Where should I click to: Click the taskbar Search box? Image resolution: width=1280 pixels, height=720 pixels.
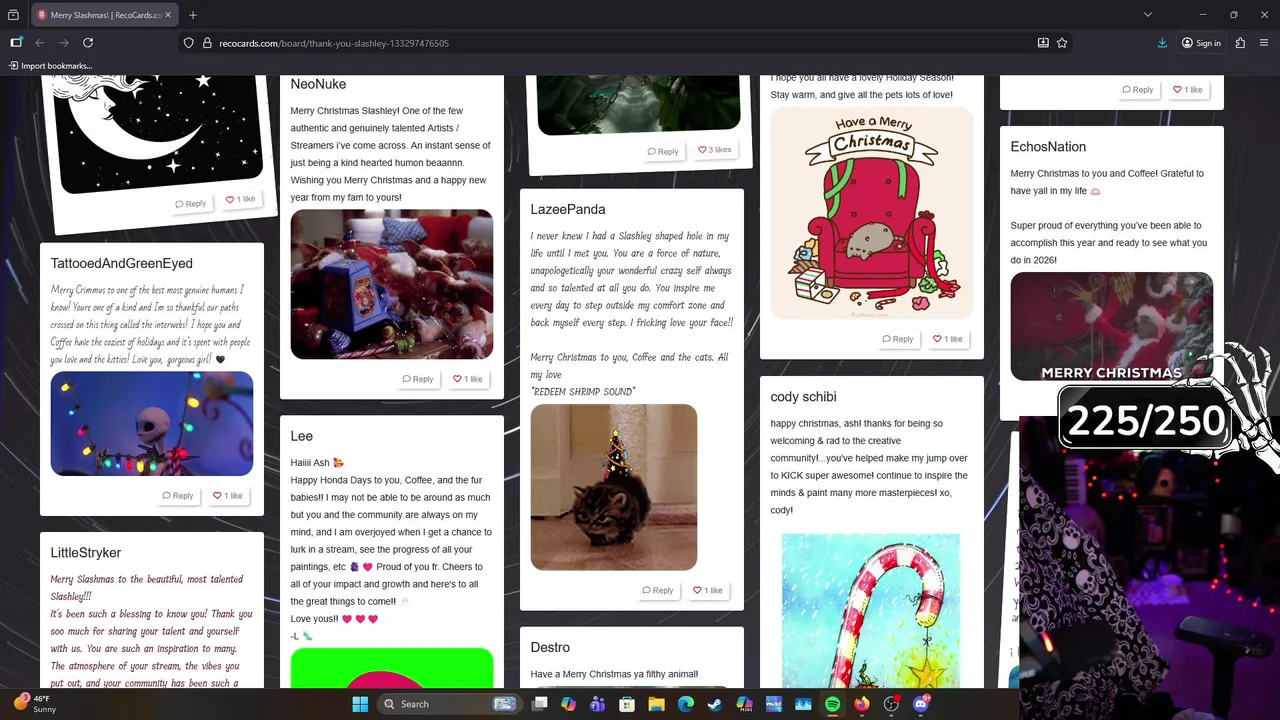pyautogui.click(x=449, y=704)
